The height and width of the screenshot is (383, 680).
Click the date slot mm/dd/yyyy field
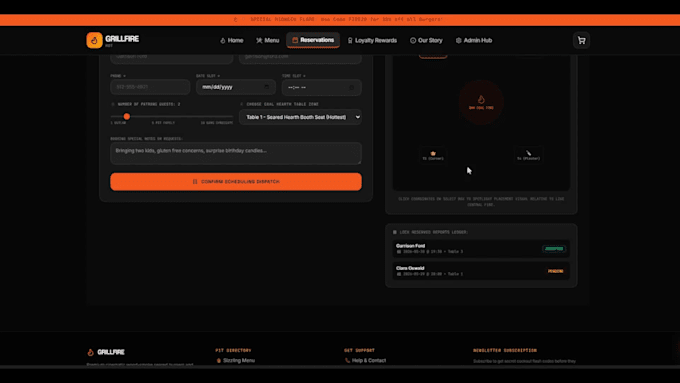[x=236, y=87]
